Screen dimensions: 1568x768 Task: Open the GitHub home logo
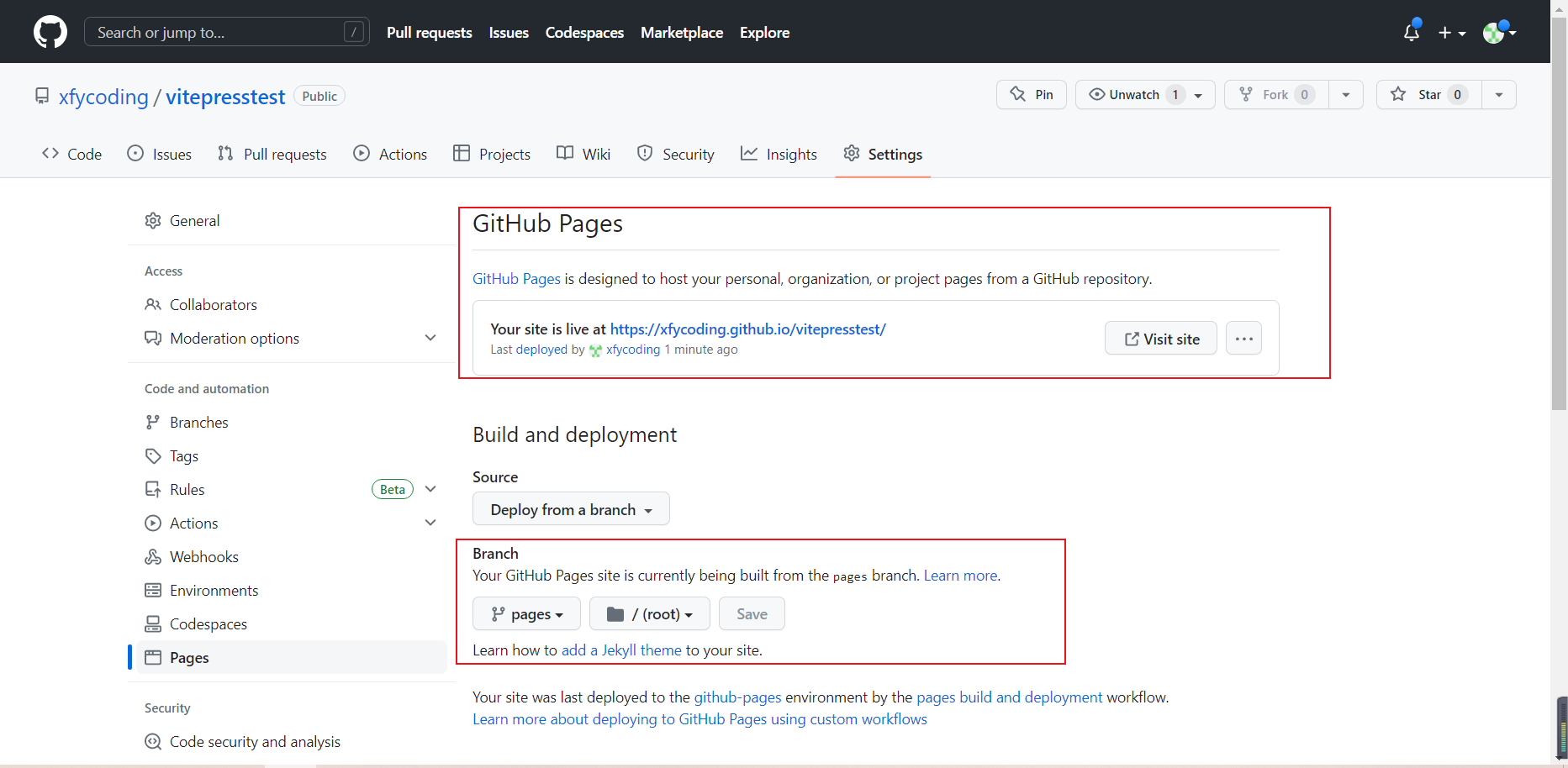pos(50,32)
